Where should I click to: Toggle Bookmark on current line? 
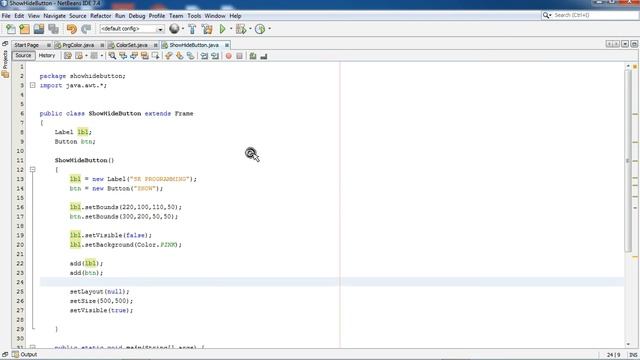click(191, 56)
